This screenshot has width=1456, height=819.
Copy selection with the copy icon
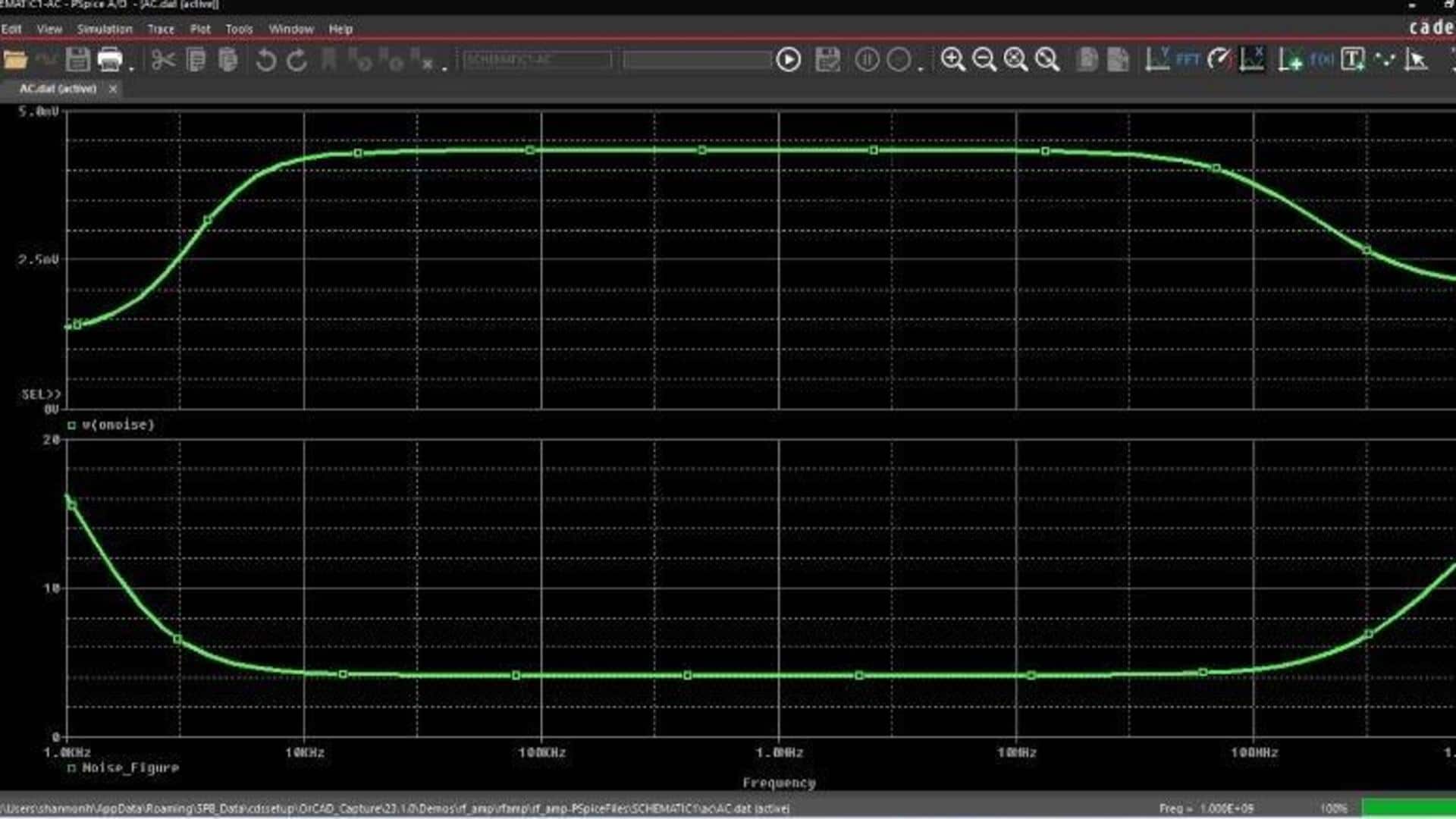click(x=196, y=59)
